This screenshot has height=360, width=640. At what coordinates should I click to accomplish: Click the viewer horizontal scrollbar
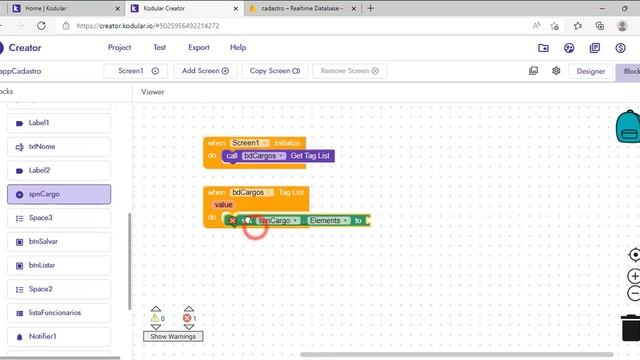pos(456,354)
